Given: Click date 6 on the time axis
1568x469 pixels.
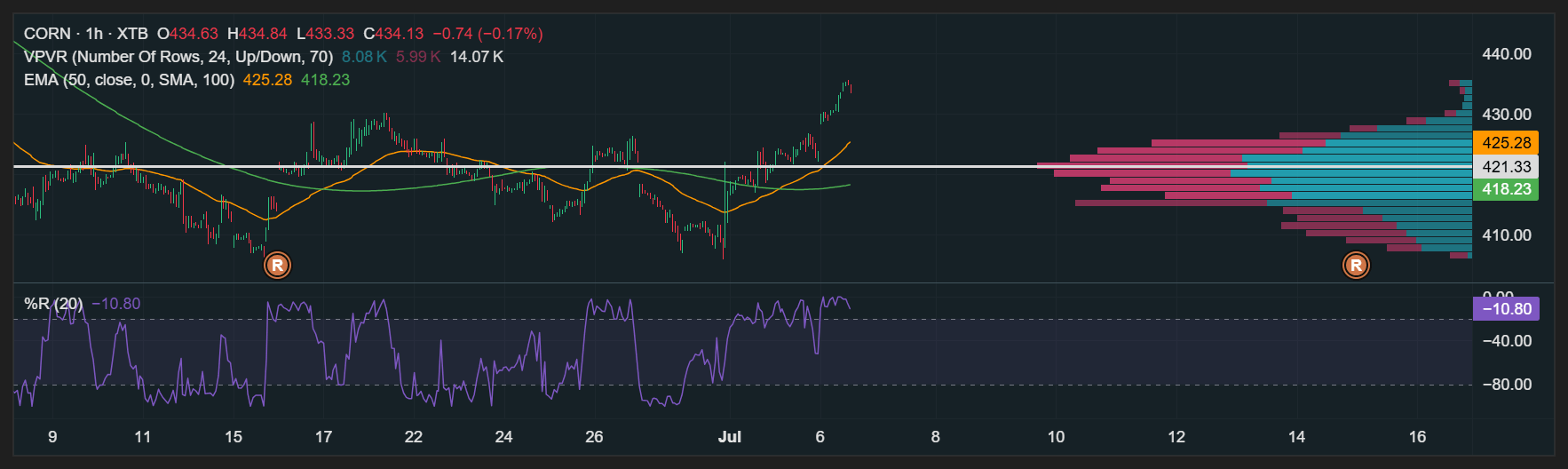Looking at the screenshot, I should tap(820, 437).
